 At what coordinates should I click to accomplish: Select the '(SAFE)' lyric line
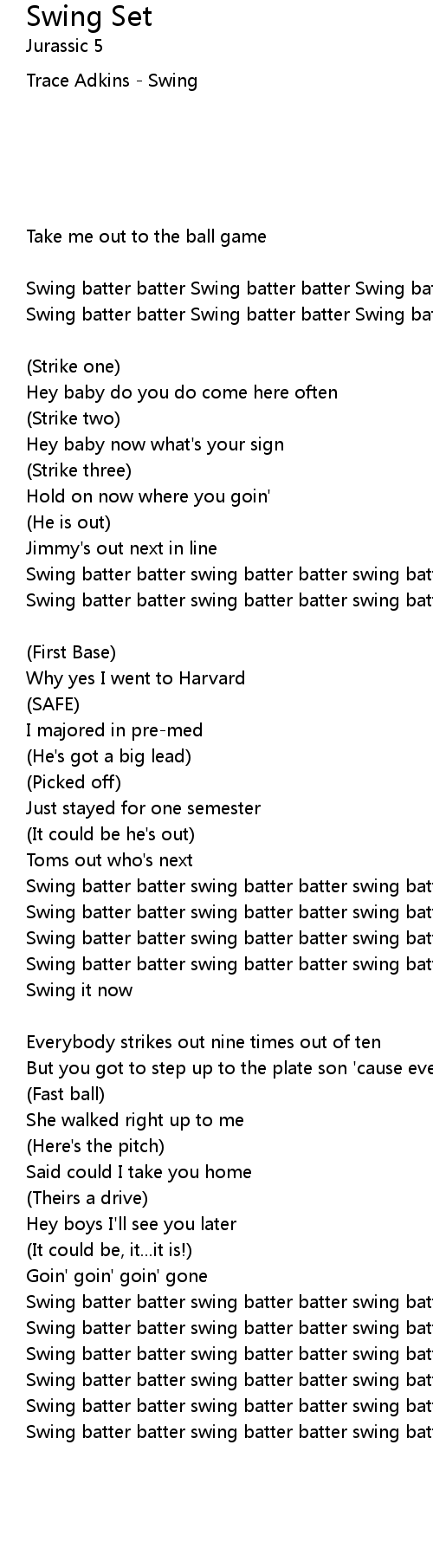pyautogui.click(x=52, y=704)
